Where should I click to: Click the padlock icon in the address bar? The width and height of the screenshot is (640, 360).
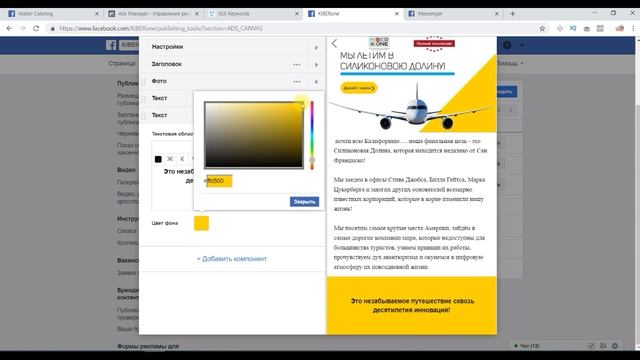pos(53,29)
